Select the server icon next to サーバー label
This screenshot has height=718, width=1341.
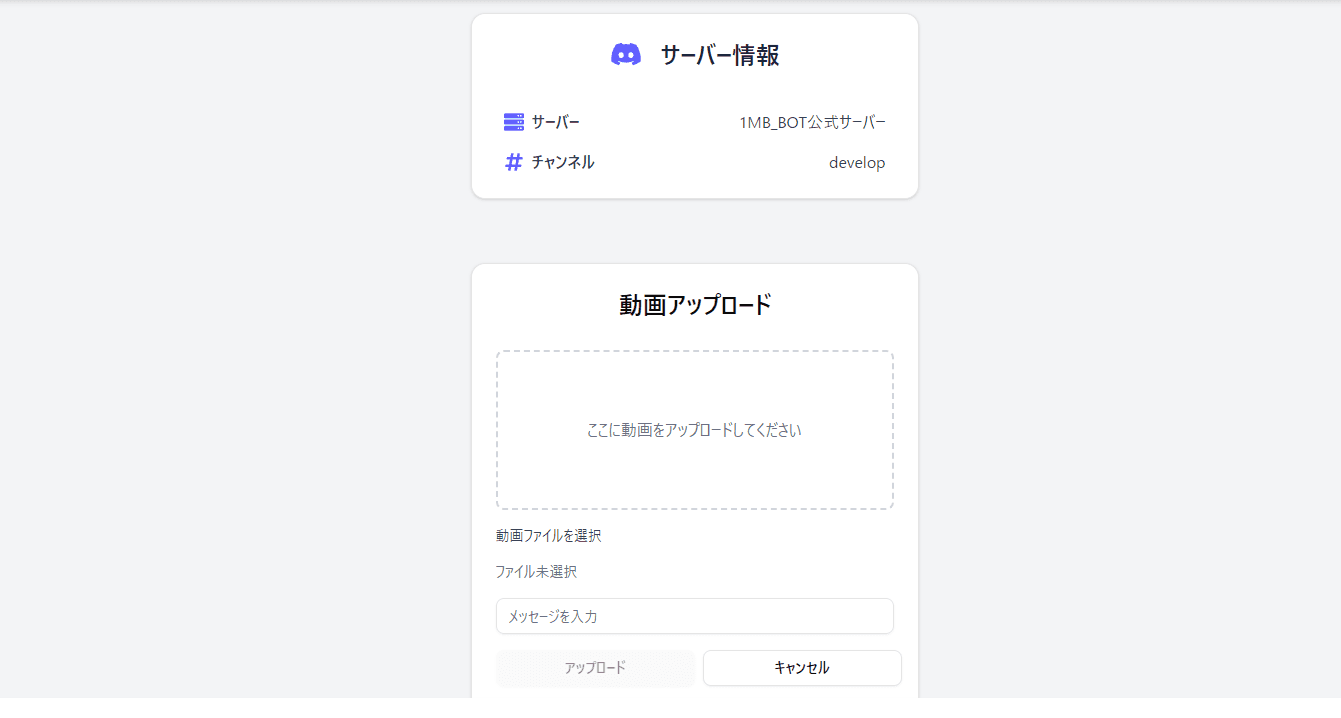click(x=512, y=120)
